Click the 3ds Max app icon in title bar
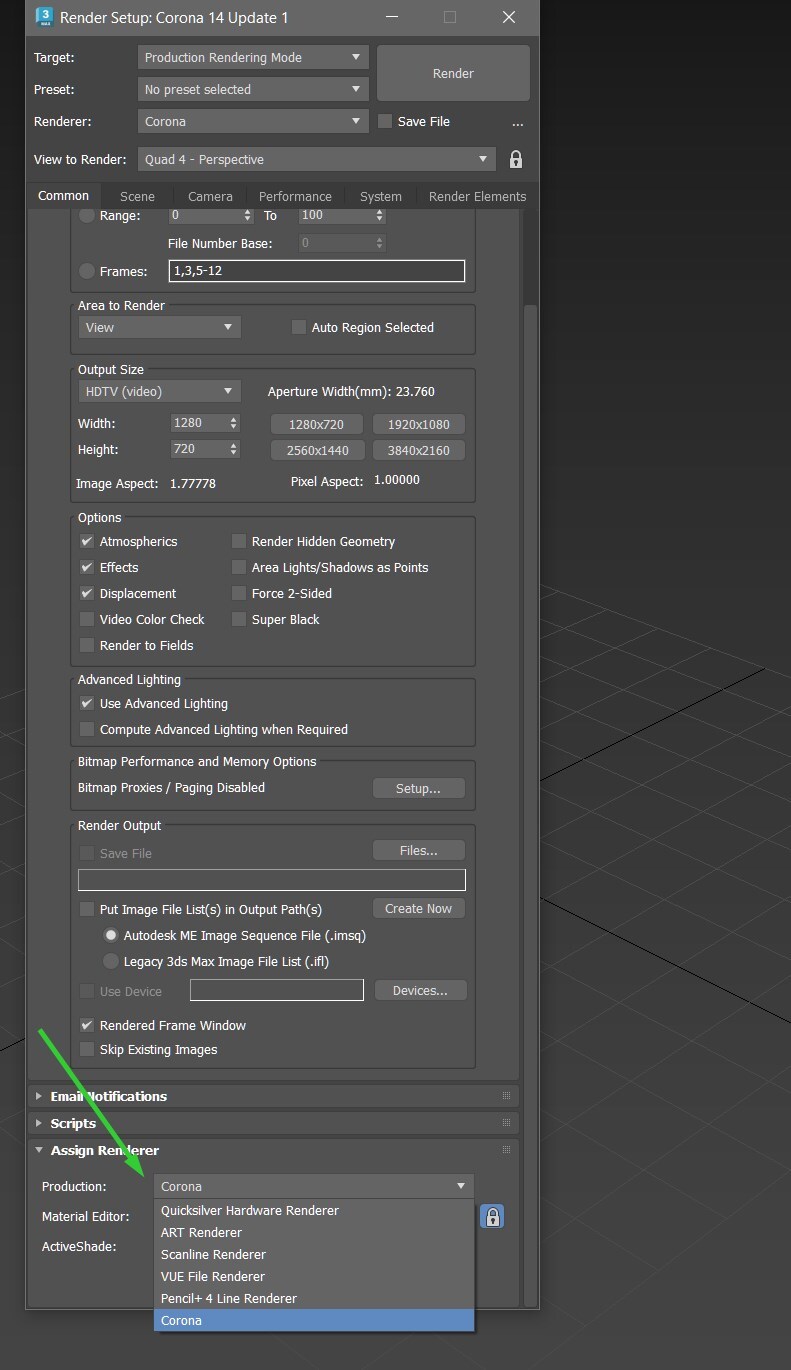The width and height of the screenshot is (791, 1370). pyautogui.click(x=43, y=17)
